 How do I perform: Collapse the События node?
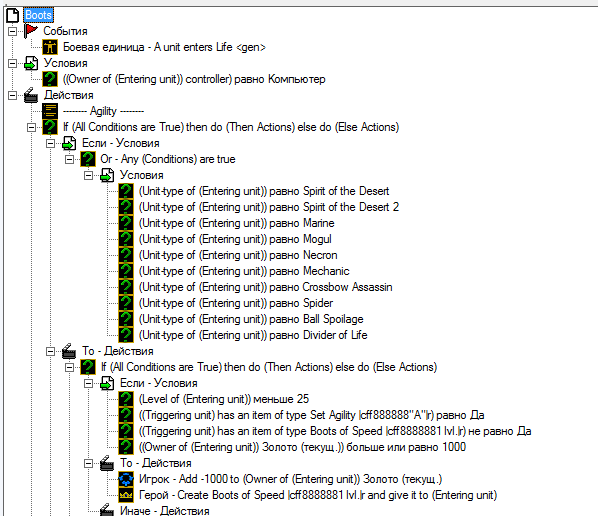click(12, 31)
